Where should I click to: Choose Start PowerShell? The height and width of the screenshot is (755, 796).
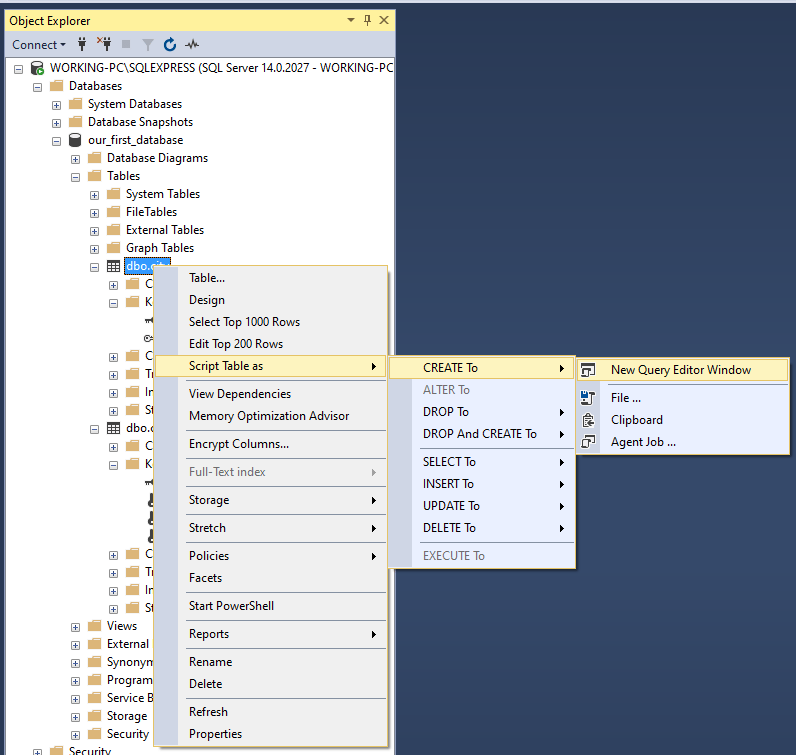click(x=271, y=606)
